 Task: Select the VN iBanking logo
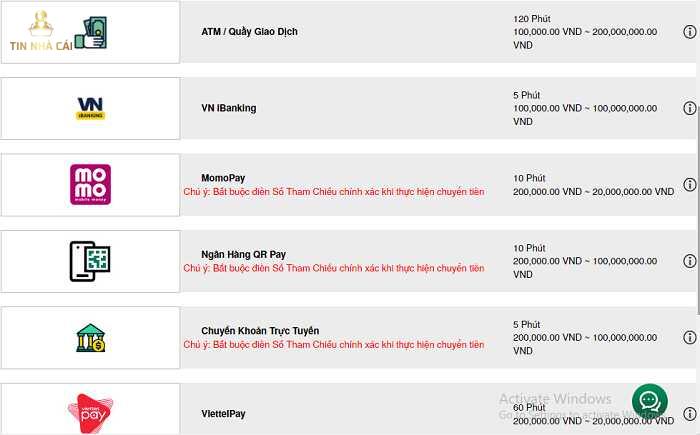90,108
